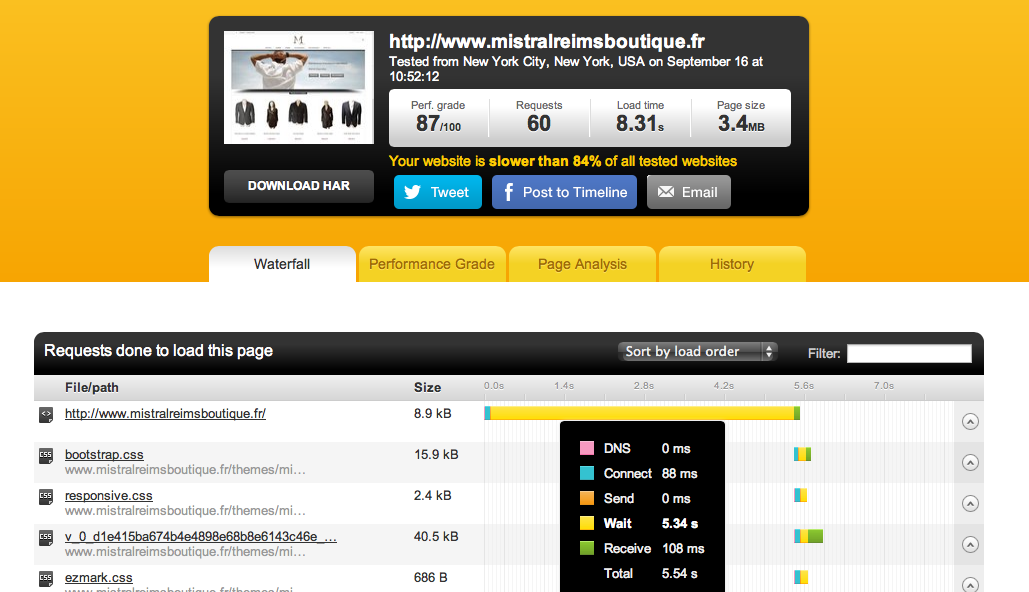Expand details for the bootstrap.css row

(970, 463)
